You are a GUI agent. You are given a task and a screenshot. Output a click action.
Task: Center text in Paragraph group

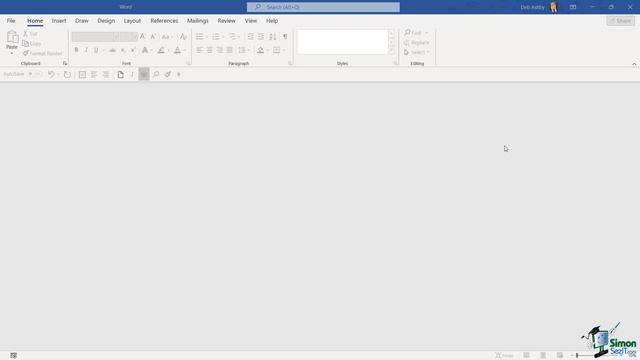click(x=209, y=50)
